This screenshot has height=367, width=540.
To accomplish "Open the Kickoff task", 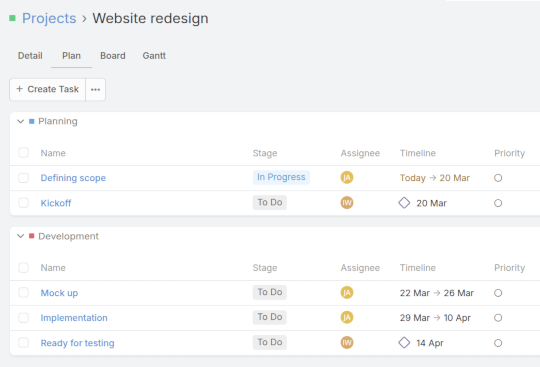I will [56, 203].
